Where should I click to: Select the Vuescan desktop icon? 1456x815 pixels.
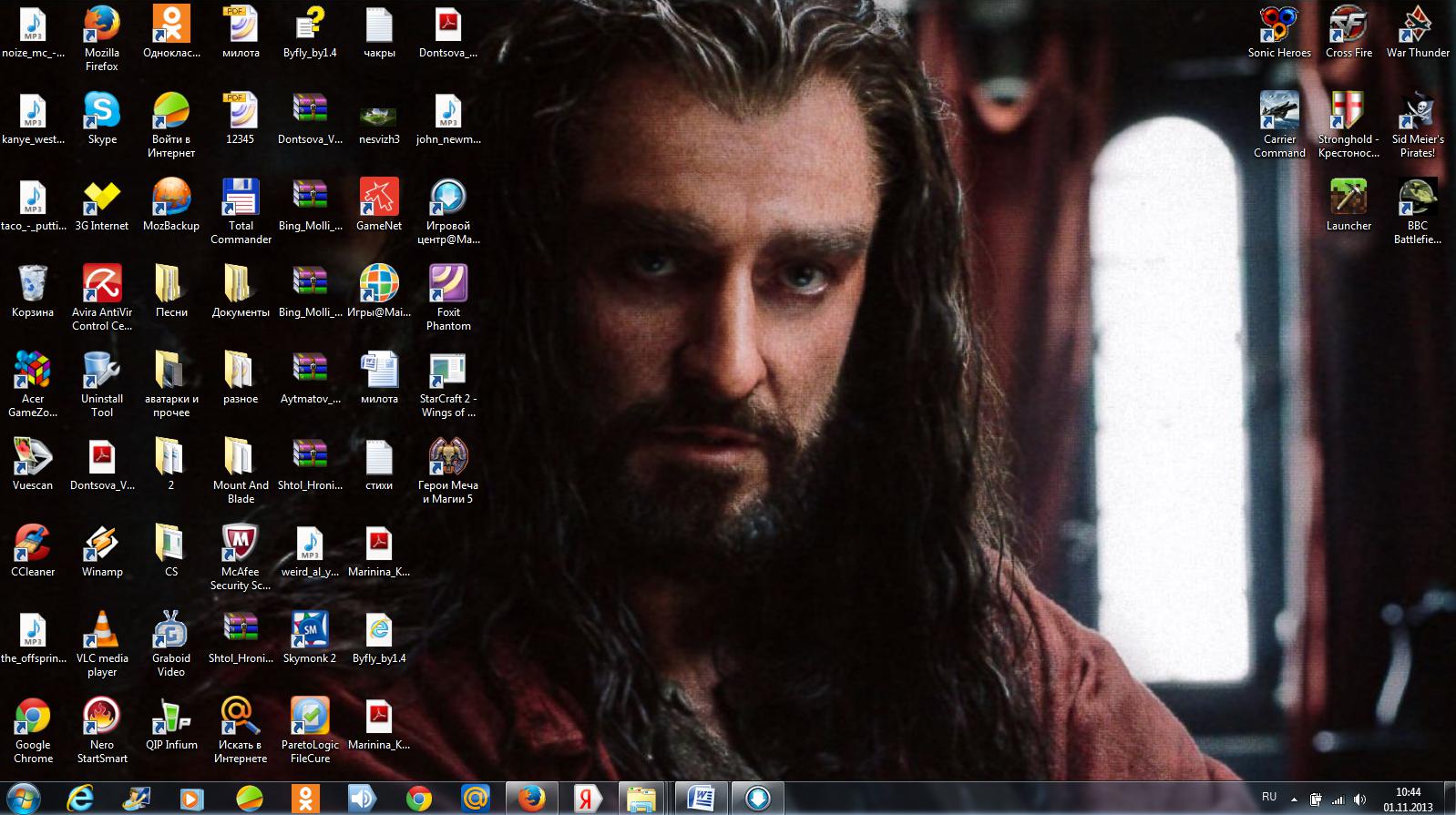click(33, 464)
